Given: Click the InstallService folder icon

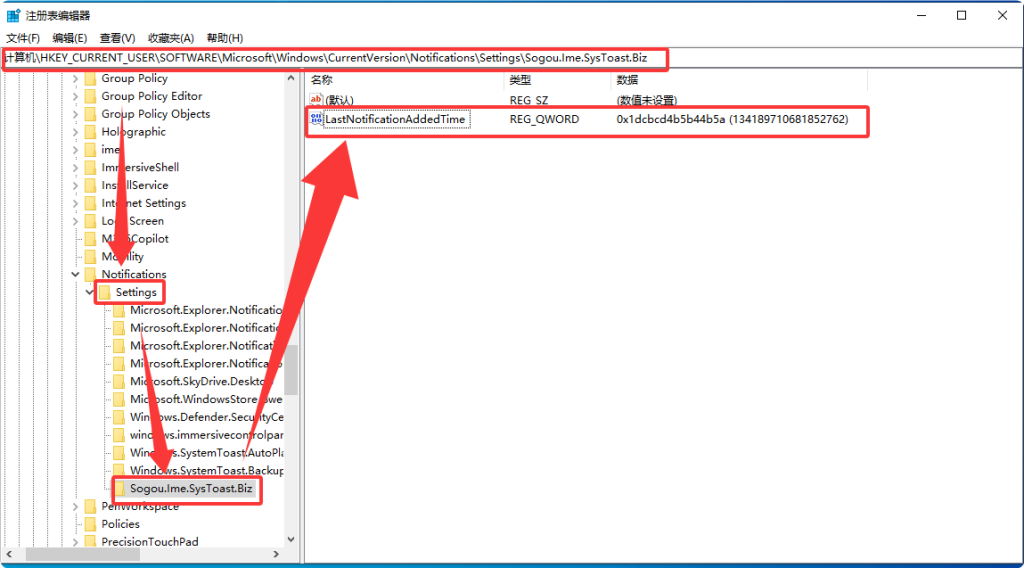Looking at the screenshot, I should [90, 185].
